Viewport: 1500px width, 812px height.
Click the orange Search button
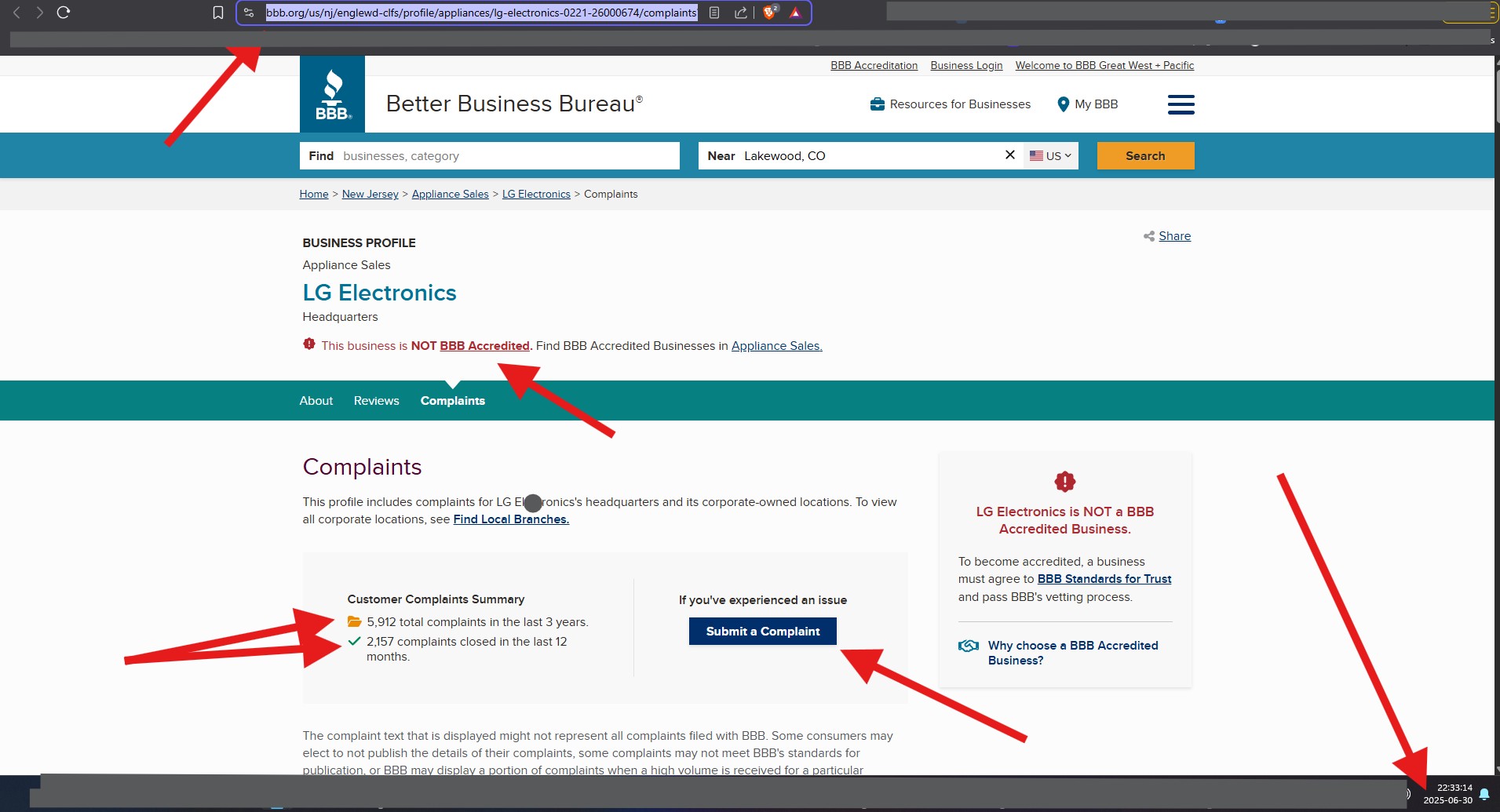[x=1145, y=155]
